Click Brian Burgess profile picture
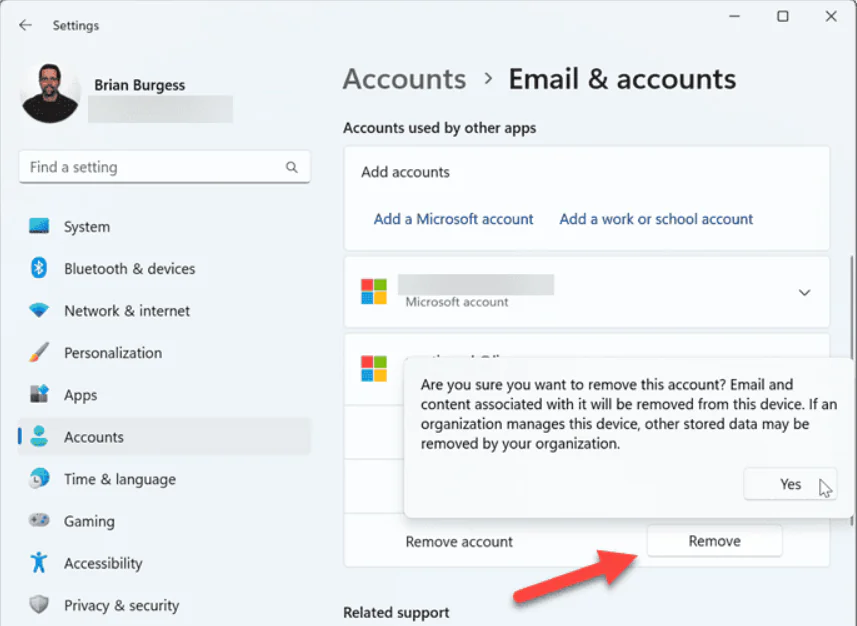Screen dimensions: 857x626 [50, 94]
